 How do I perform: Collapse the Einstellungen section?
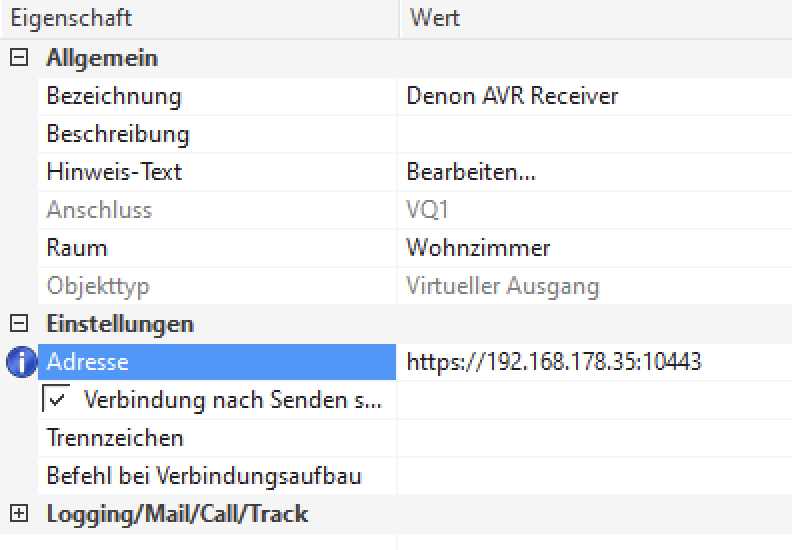coord(18,324)
